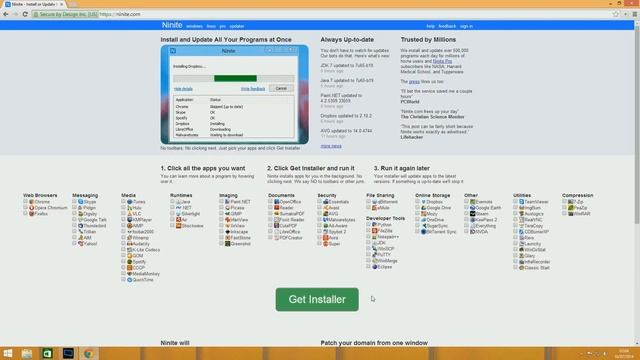Tick the Opera Chromium checkbox
640x360 pixels.
[25, 207]
